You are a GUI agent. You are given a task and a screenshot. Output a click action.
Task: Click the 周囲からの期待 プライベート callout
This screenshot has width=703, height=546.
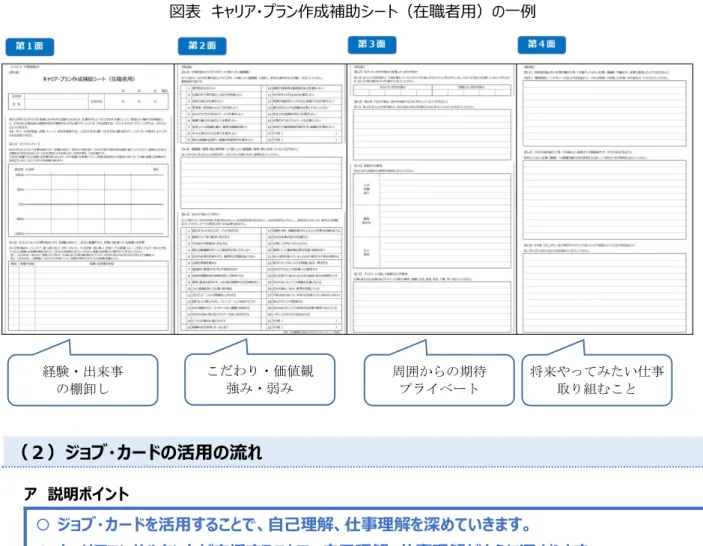439,380
